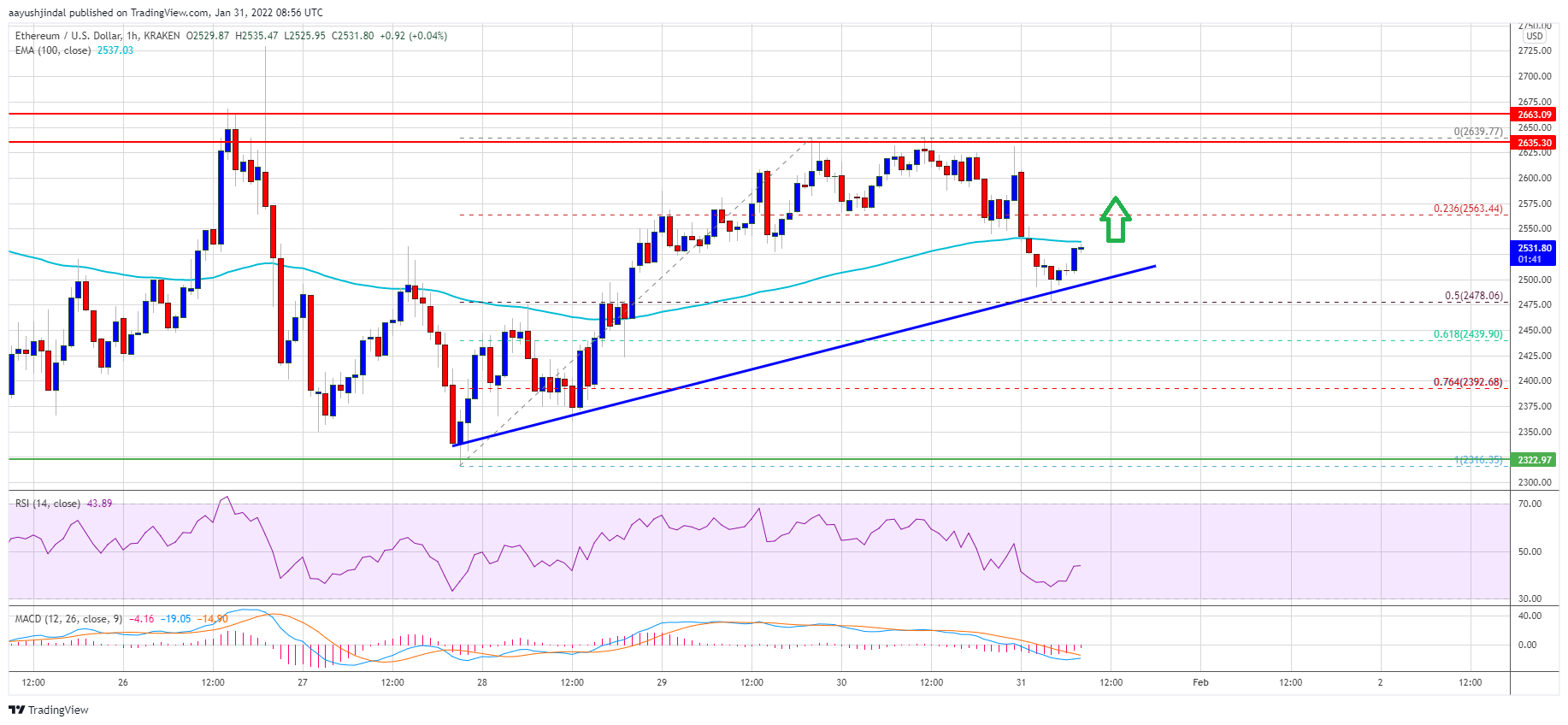
Task: Open the USD currency selector
Action: (1535, 36)
